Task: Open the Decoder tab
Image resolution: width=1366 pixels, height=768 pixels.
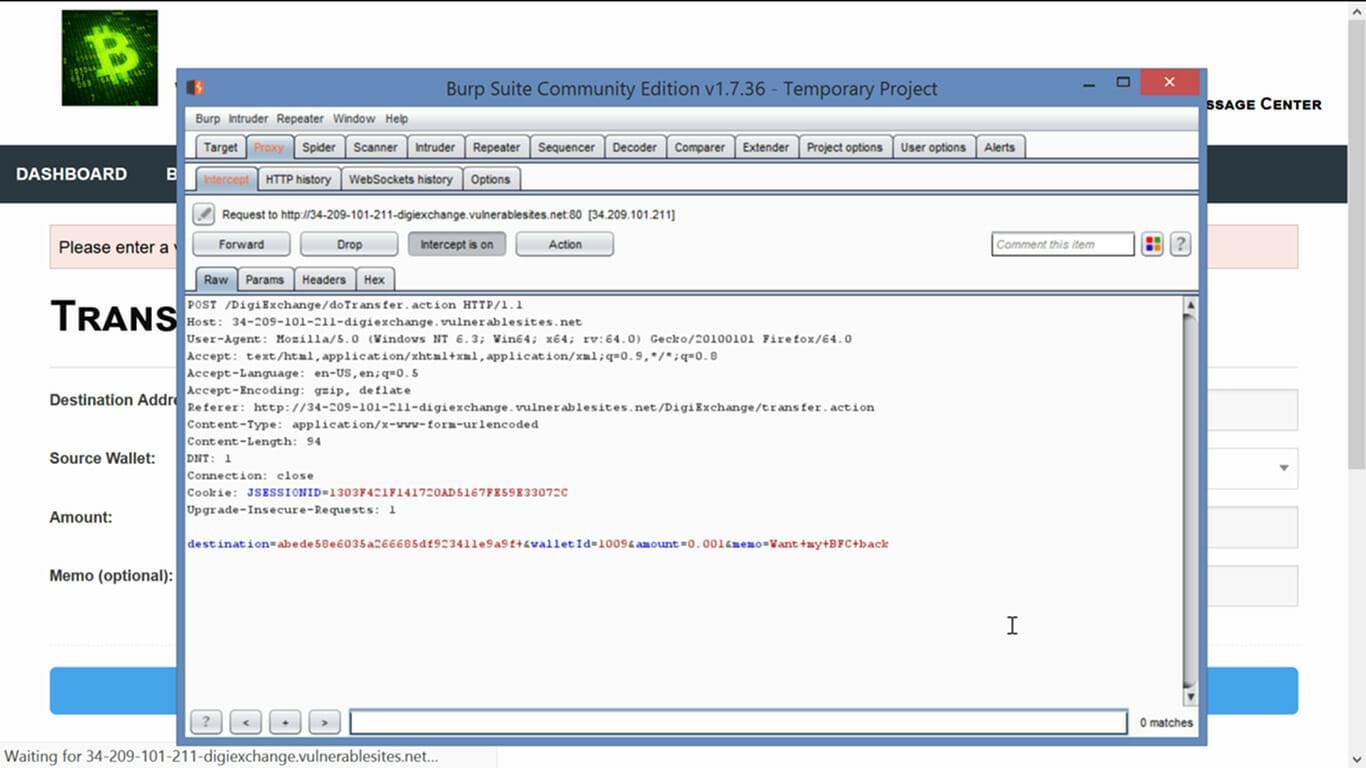Action: pyautogui.click(x=635, y=147)
